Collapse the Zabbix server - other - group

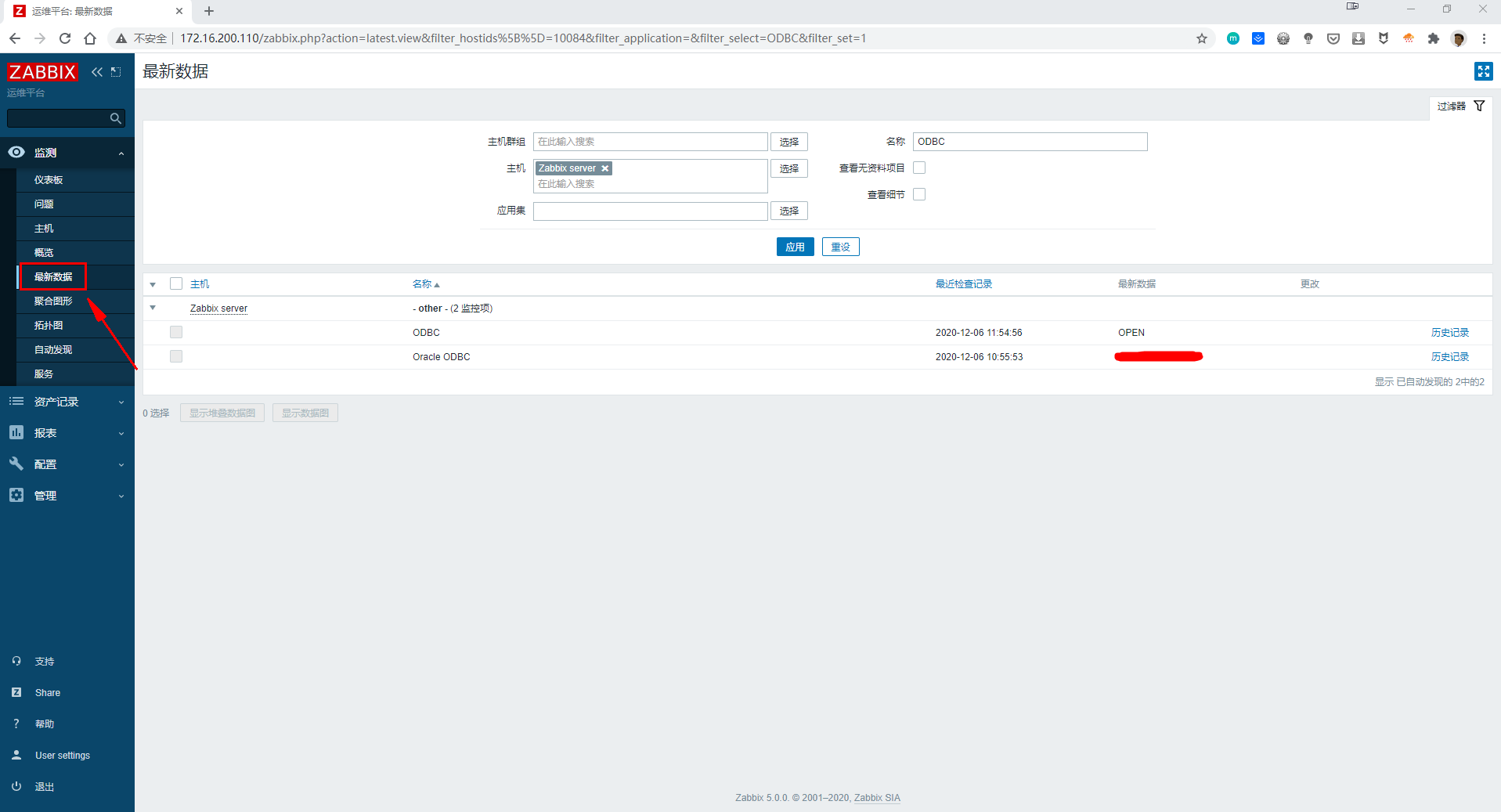153,308
